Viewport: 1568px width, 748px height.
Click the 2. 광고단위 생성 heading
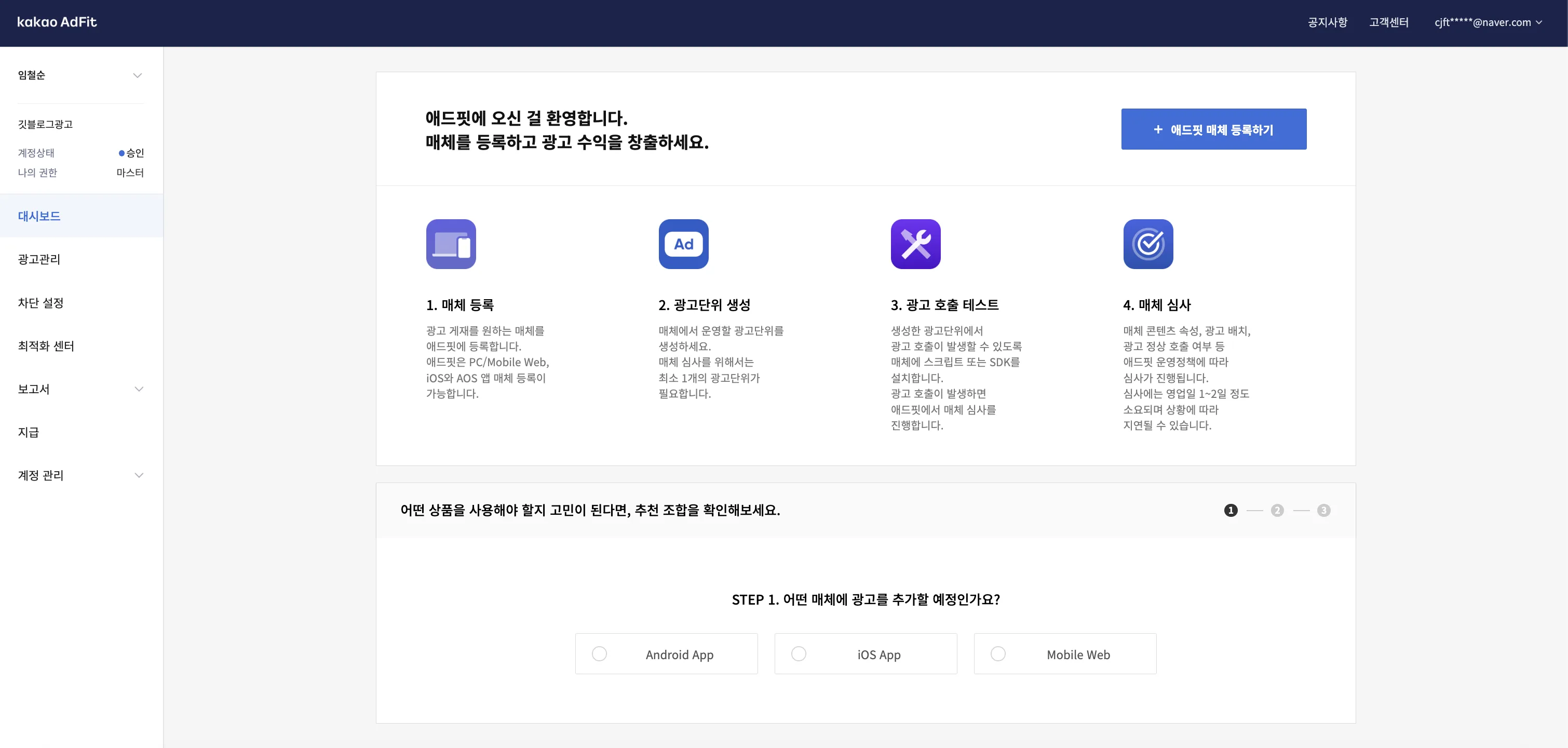pos(704,304)
